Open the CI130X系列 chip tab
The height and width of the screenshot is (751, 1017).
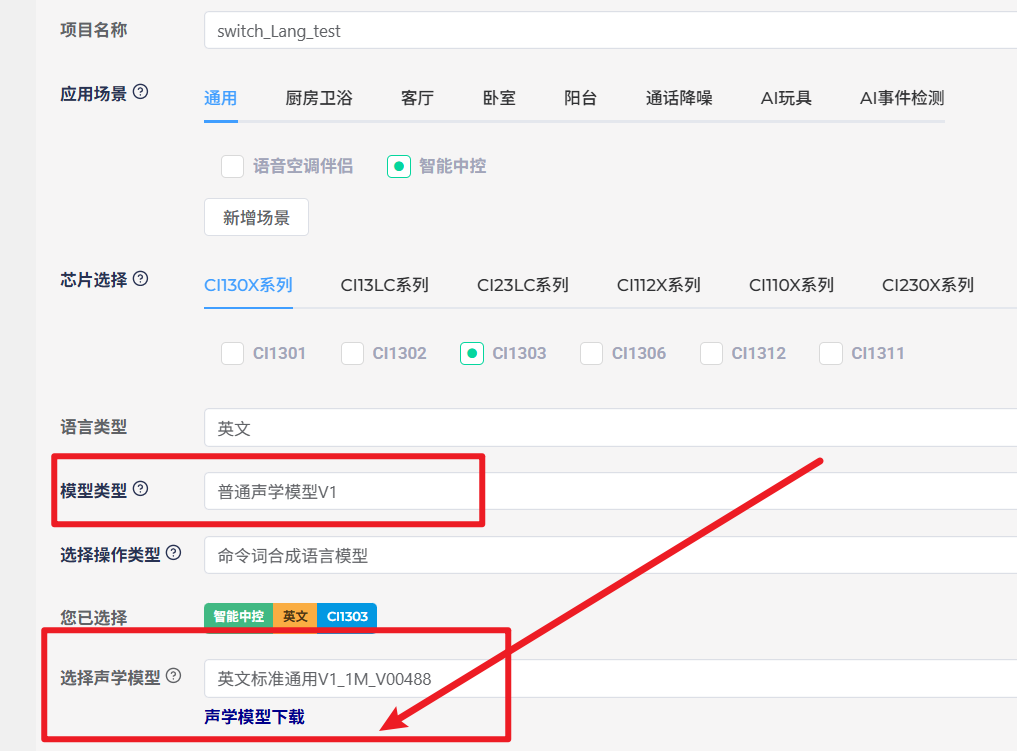point(248,285)
